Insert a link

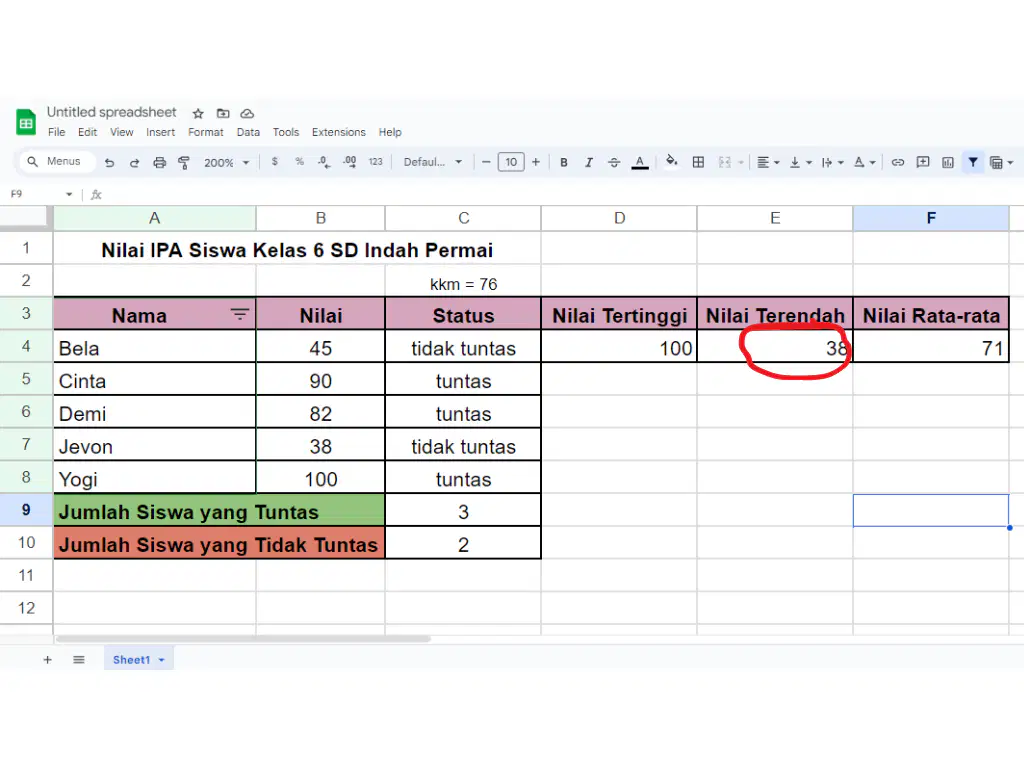click(898, 163)
